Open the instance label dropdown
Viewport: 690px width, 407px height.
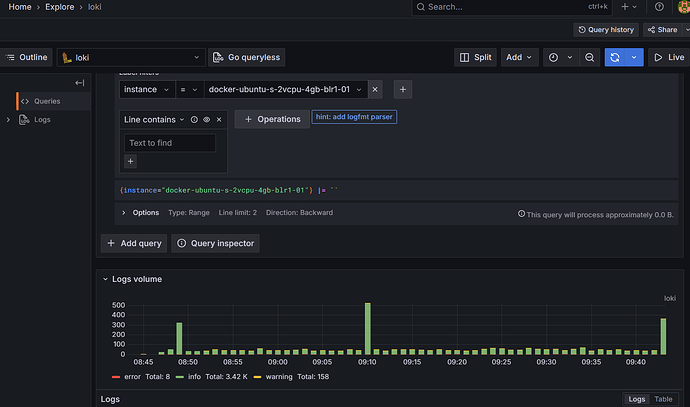click(x=146, y=90)
